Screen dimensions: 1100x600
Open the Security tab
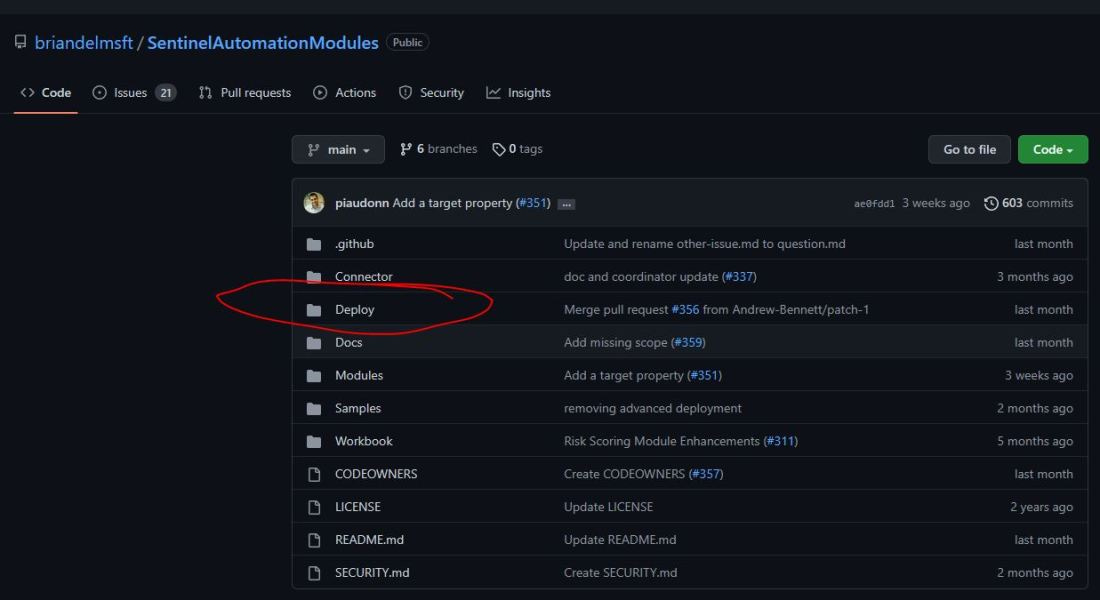click(x=431, y=93)
